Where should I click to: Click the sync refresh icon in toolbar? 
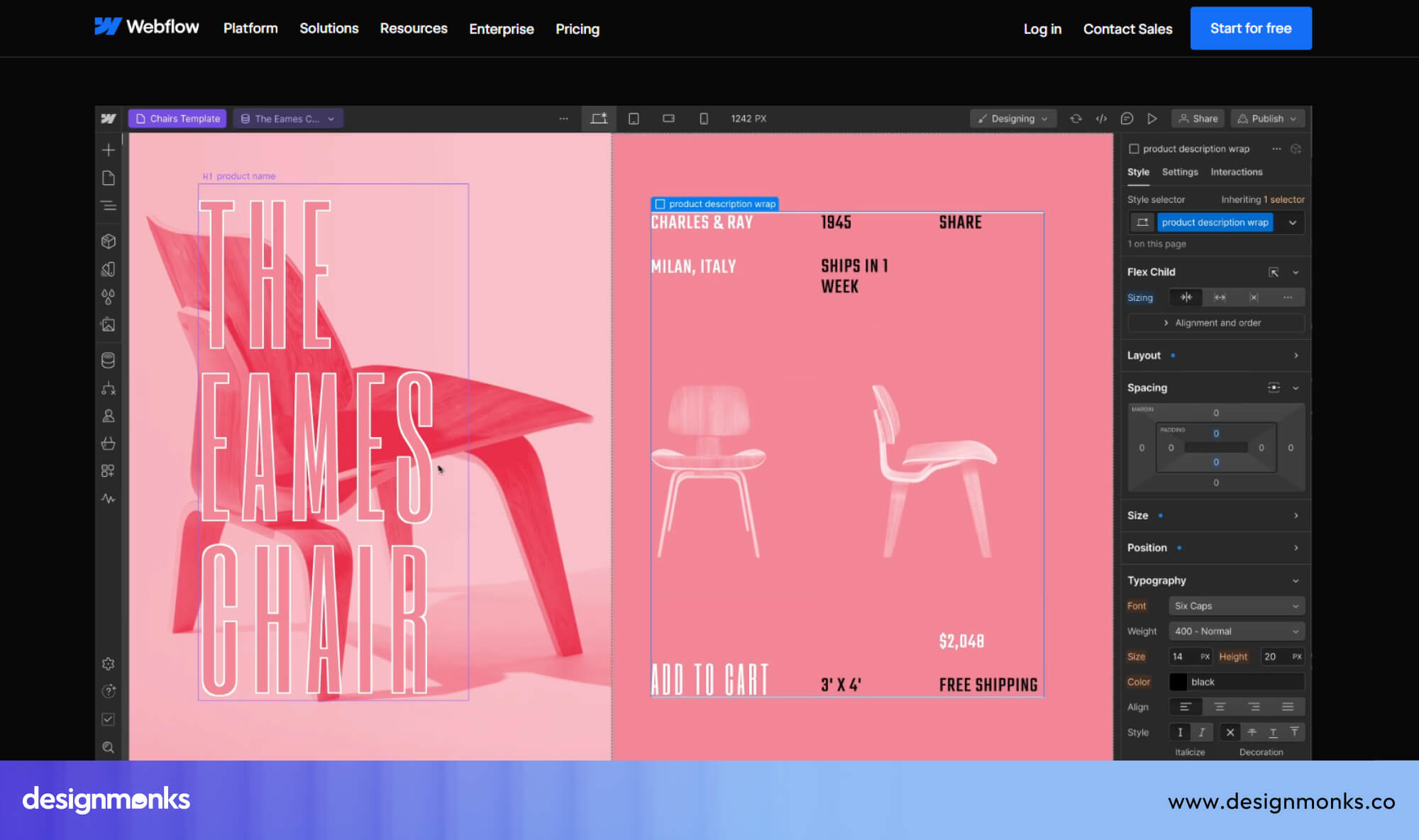tap(1076, 118)
